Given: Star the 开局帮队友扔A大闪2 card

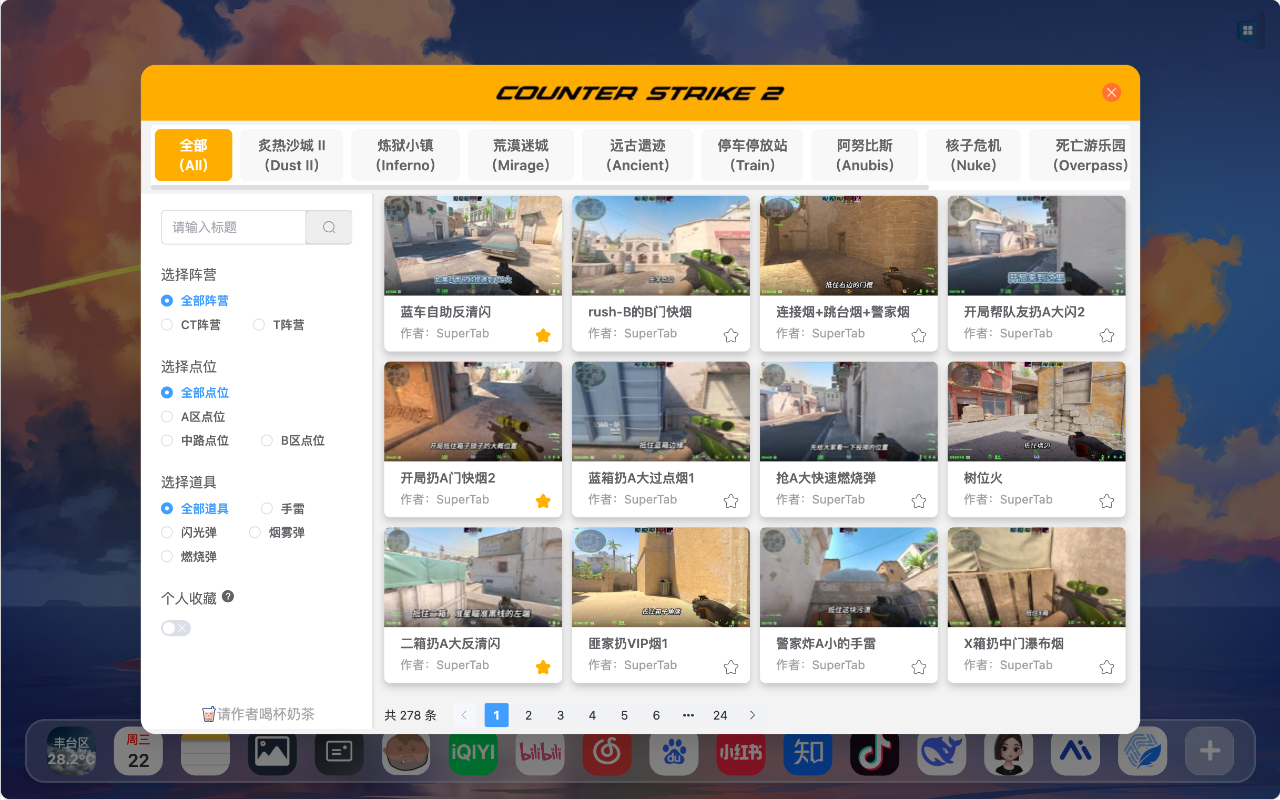Looking at the screenshot, I should pyautogui.click(x=1107, y=336).
